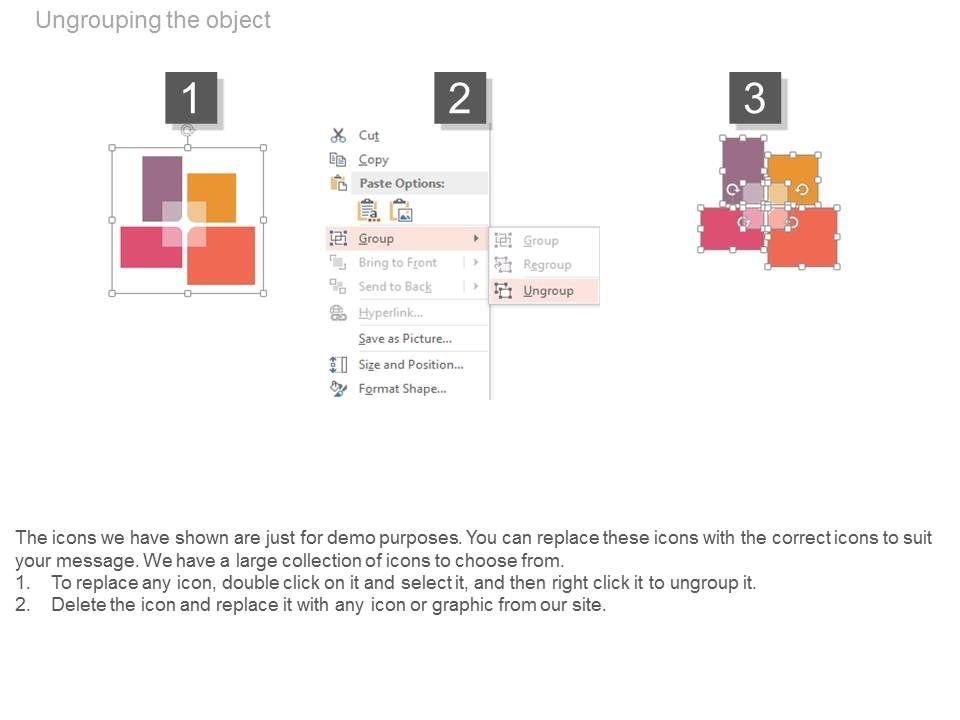This screenshot has width=960, height=720.
Task: Click the step 3 number box
Action: coord(755,98)
